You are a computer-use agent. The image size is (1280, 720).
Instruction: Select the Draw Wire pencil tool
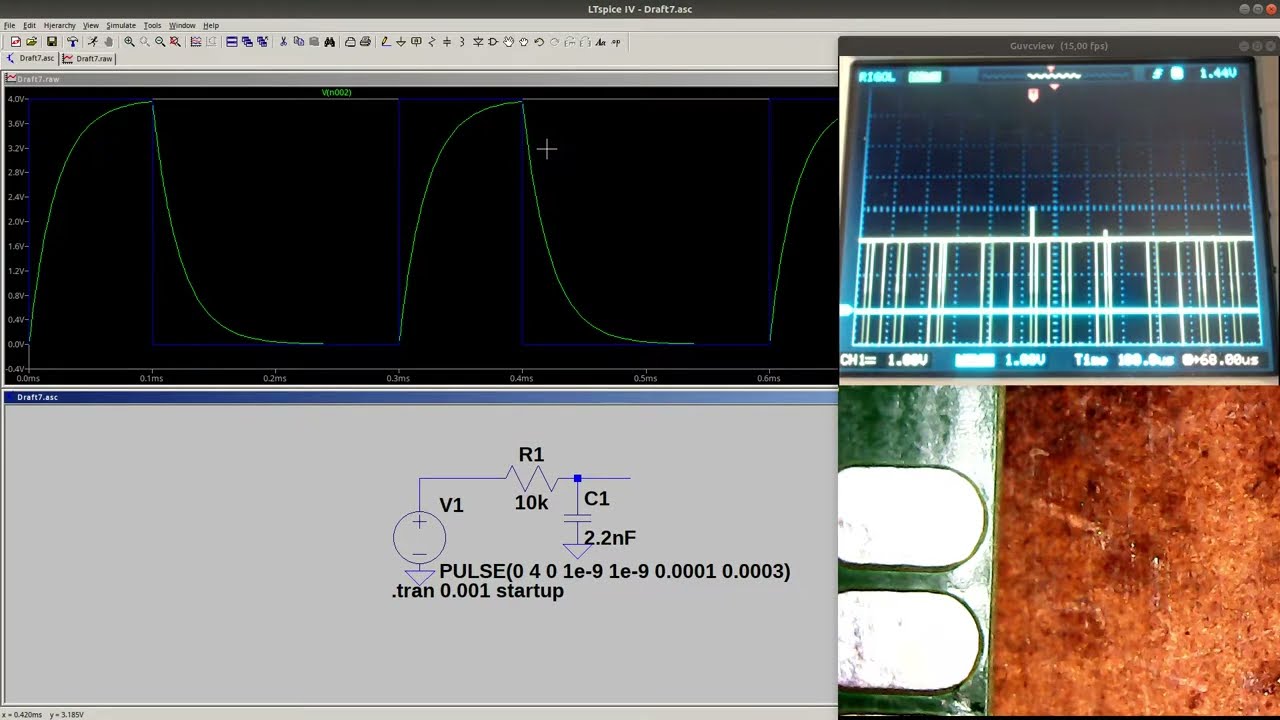[385, 42]
